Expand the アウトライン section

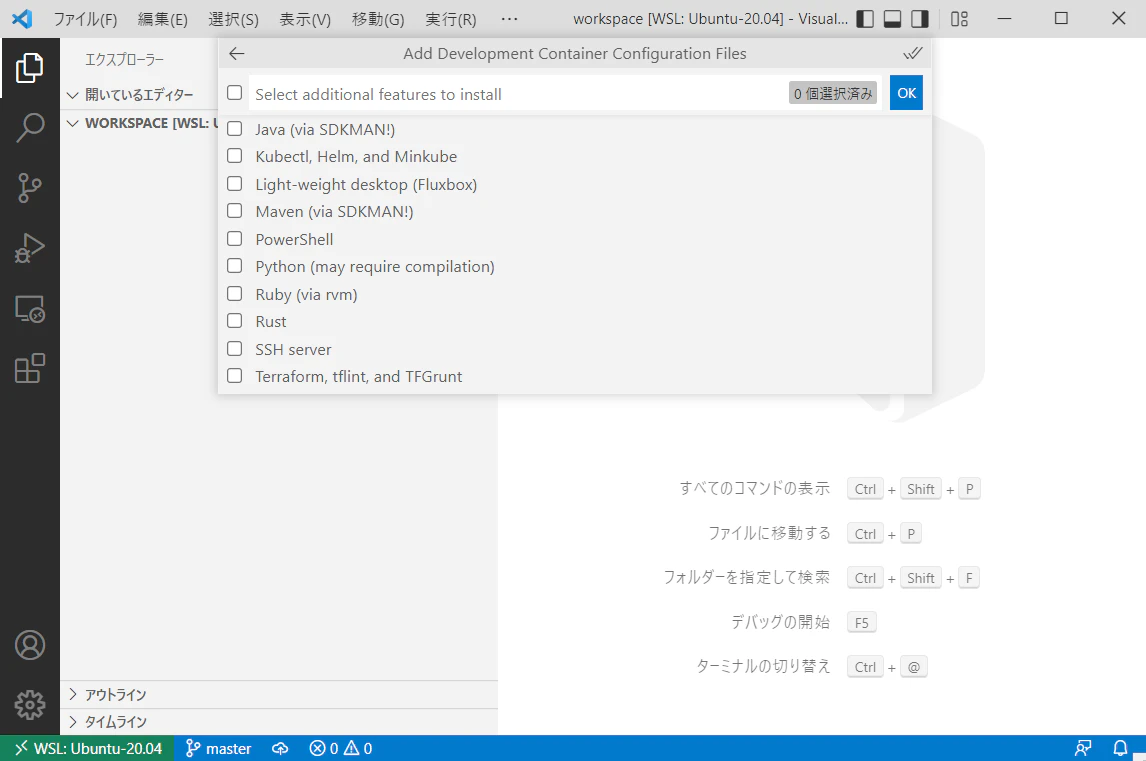click(x=278, y=694)
